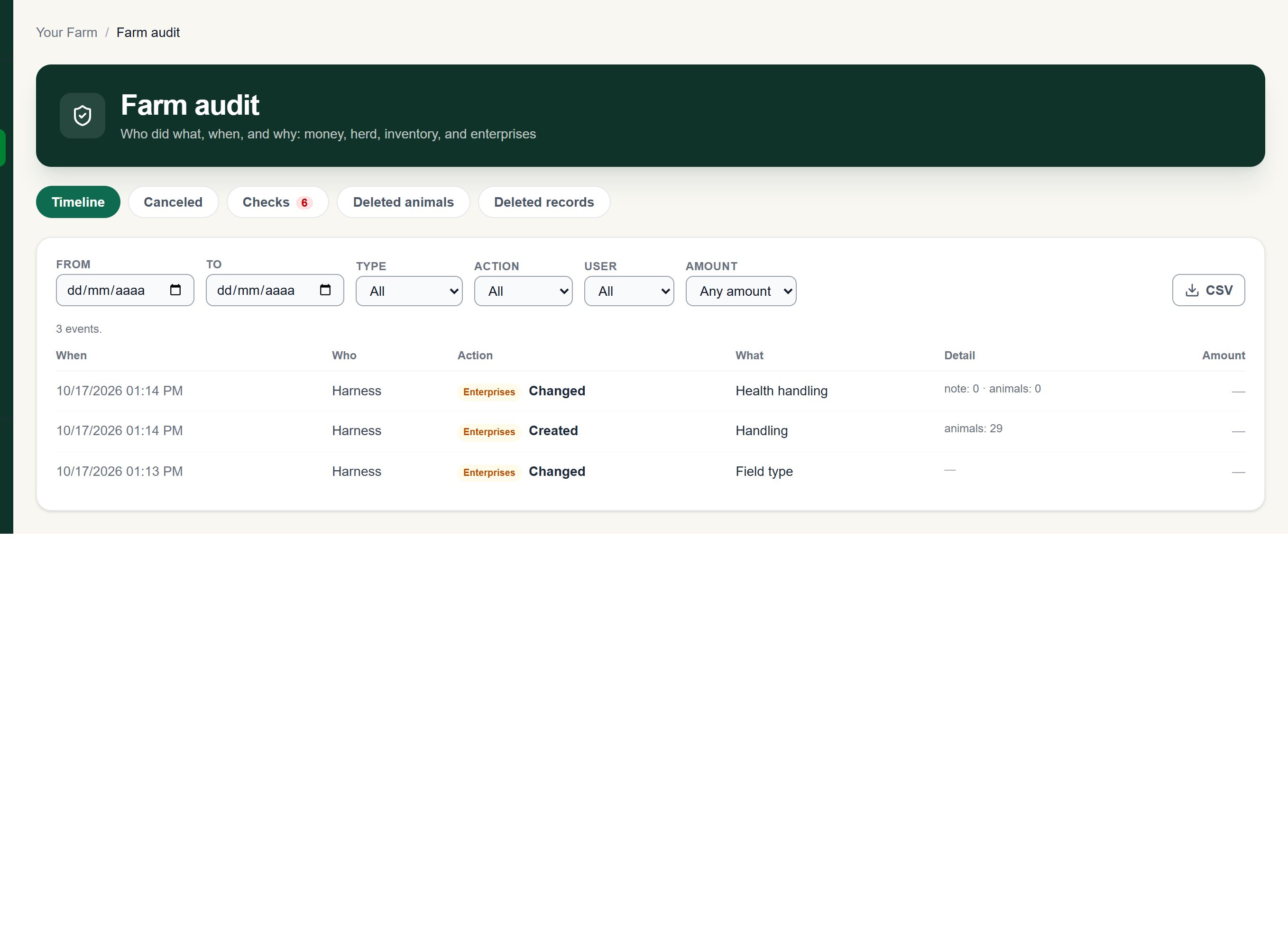Image resolution: width=1288 pixels, height=948 pixels.
Task: Click the Detail column header
Action: (x=959, y=355)
